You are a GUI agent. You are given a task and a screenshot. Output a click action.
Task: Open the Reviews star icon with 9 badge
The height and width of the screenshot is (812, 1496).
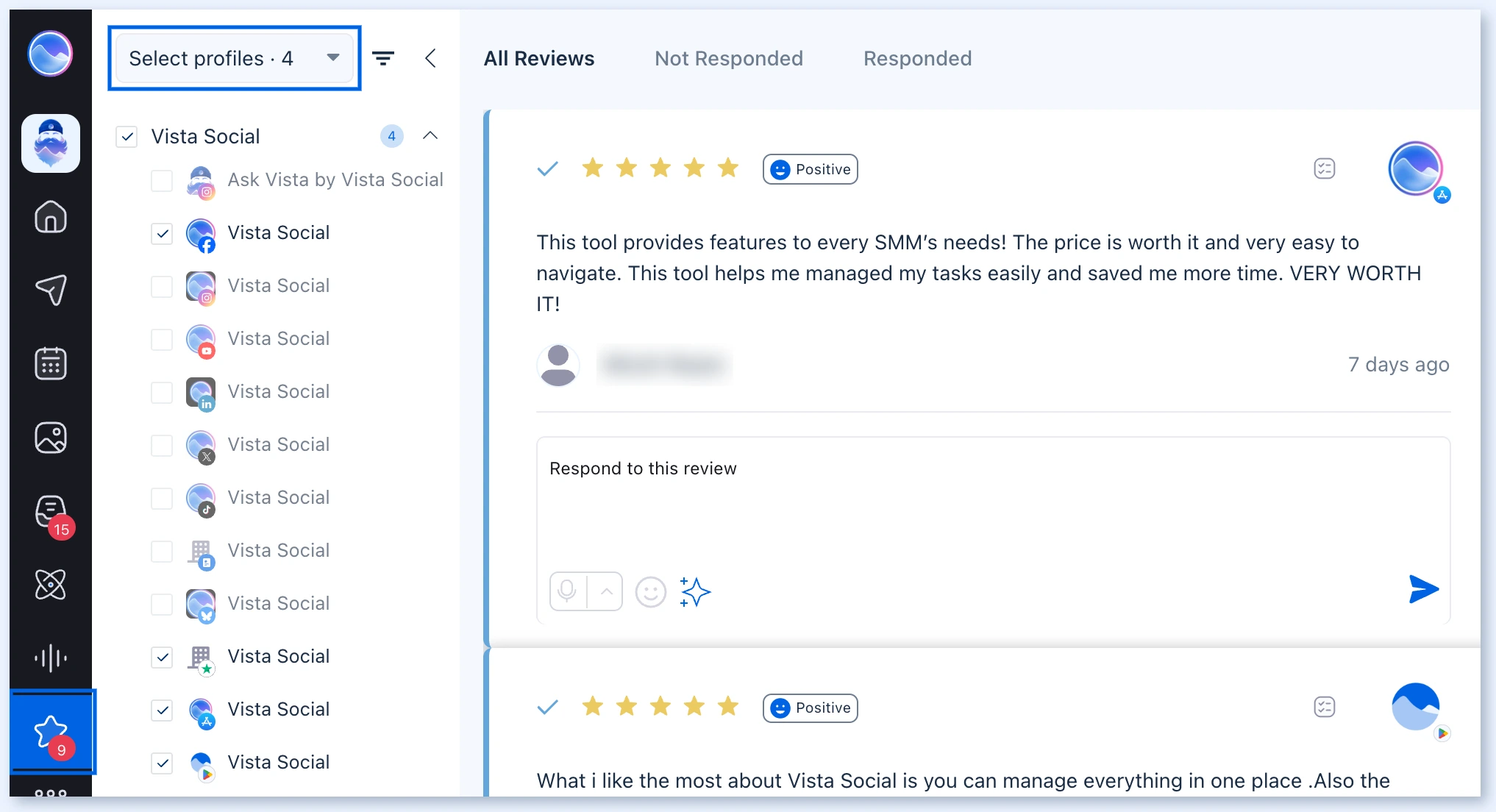pyautogui.click(x=52, y=732)
